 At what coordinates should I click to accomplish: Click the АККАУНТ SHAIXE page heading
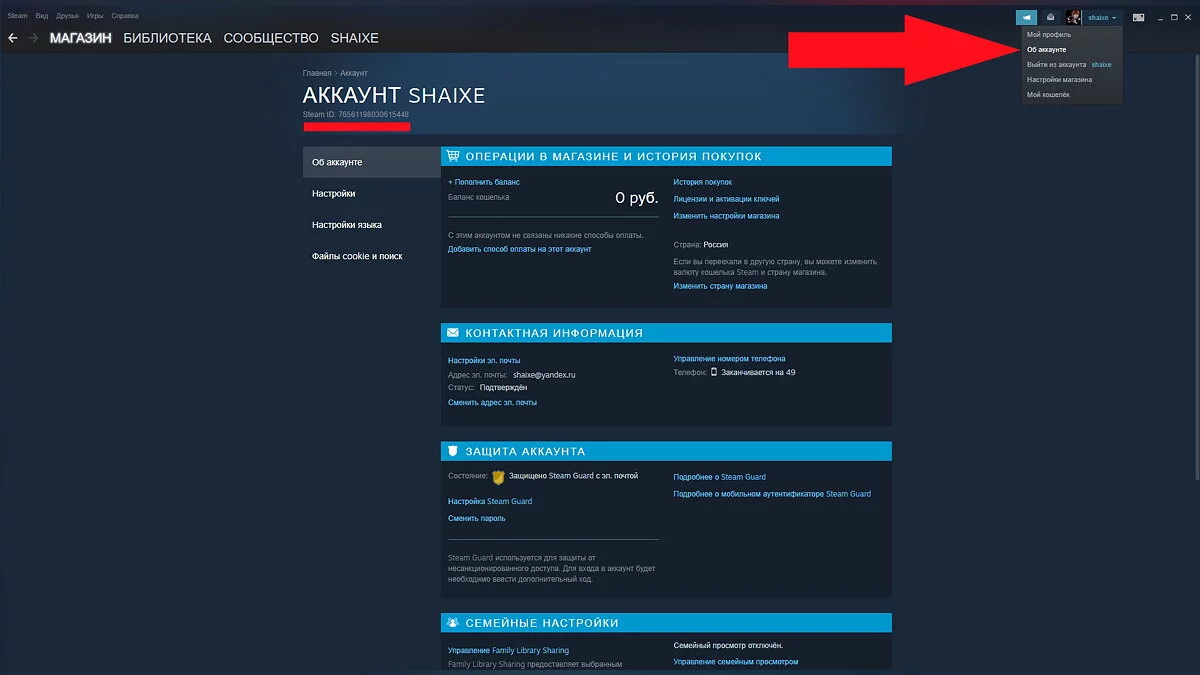[394, 96]
